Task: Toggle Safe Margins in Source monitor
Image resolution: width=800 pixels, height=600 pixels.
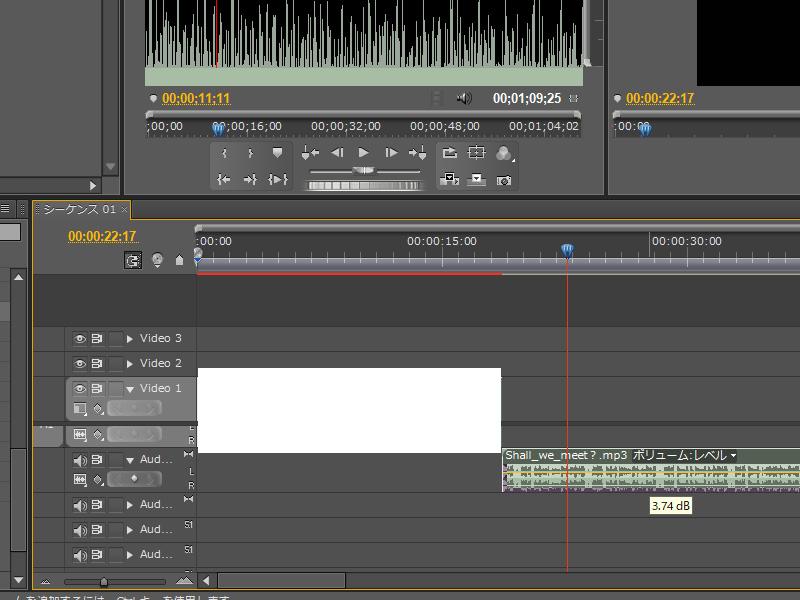Action: (476, 153)
